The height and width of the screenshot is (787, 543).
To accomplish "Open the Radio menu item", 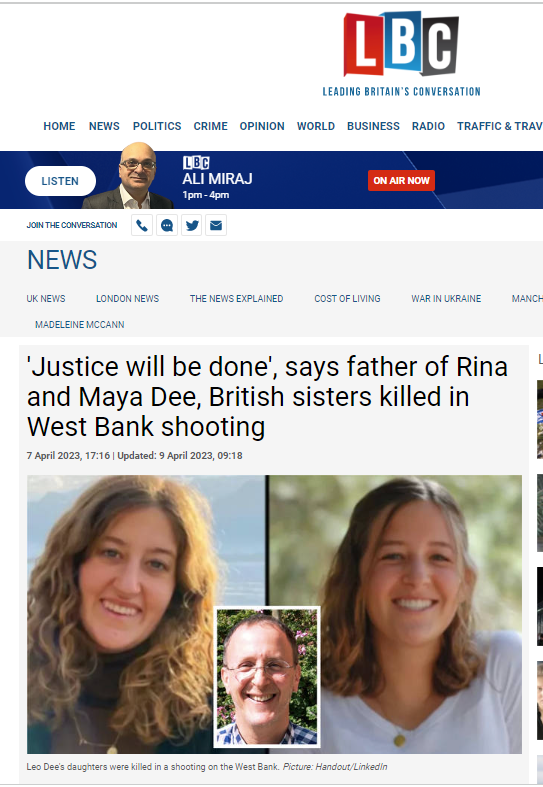I will [x=429, y=126].
